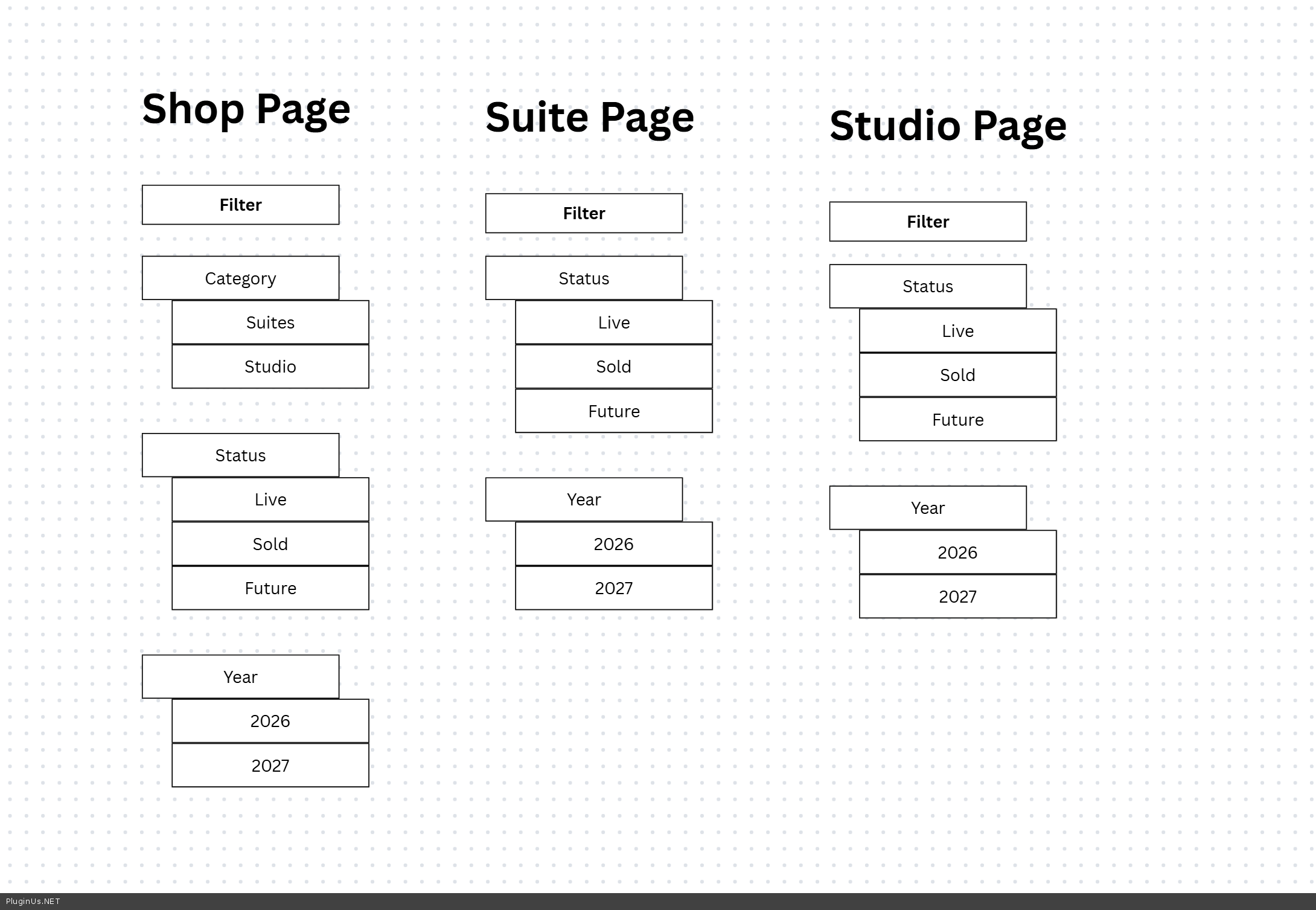Choose Future status on Studio Page

[957, 420]
